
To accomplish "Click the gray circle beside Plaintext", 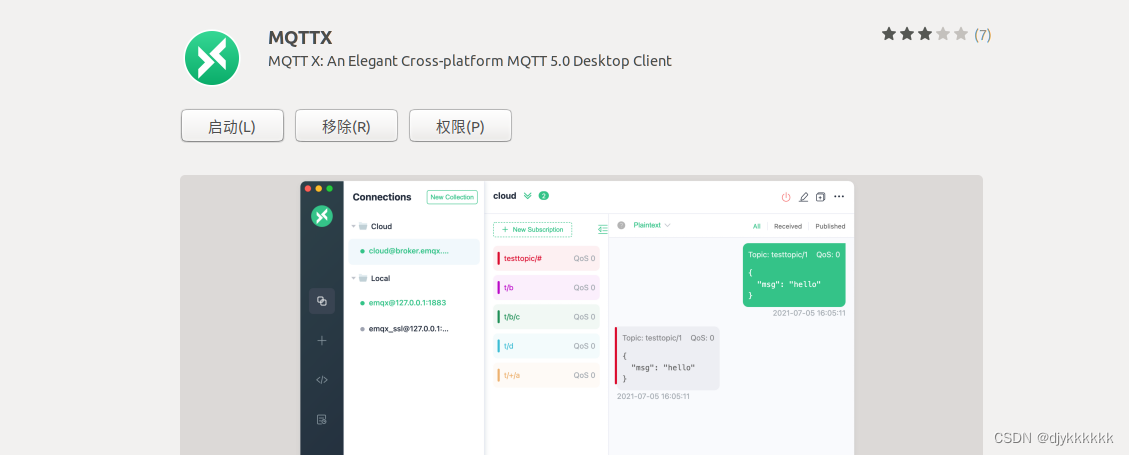I will click(621, 225).
